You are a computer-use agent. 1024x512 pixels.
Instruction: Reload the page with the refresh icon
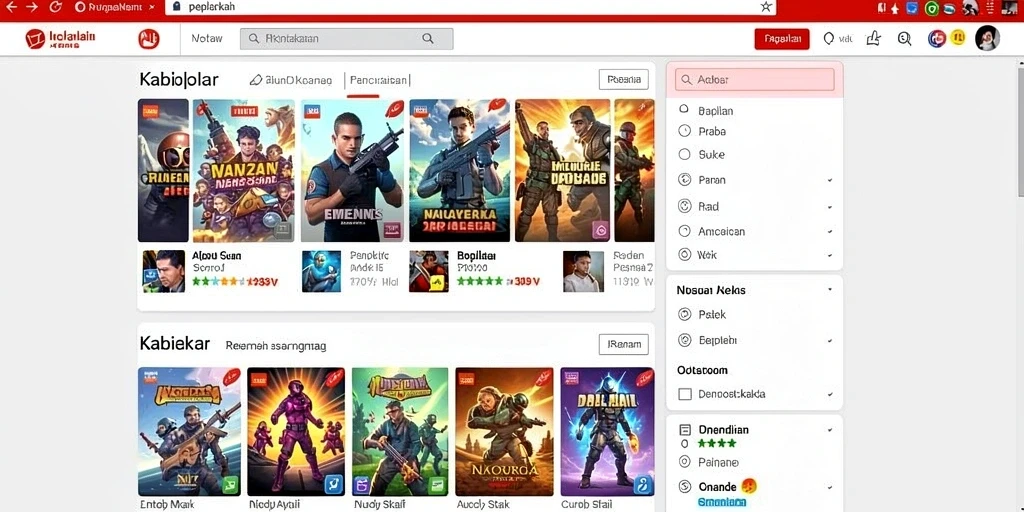pos(56,7)
